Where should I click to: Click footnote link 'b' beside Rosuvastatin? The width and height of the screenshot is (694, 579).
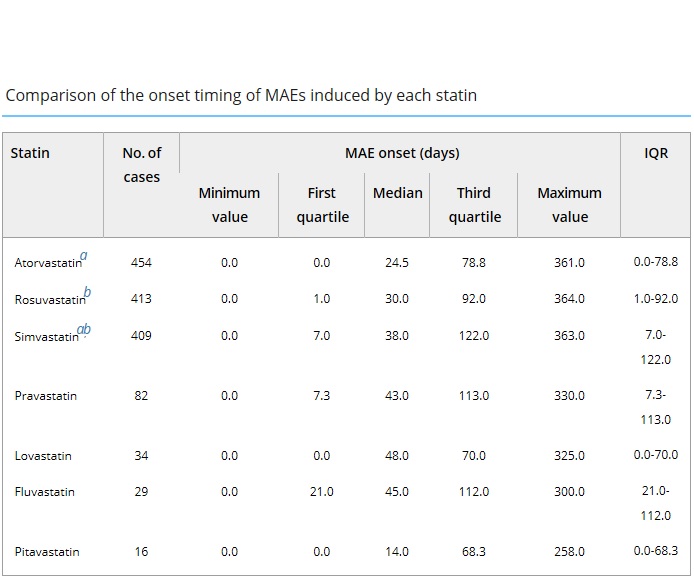pyautogui.click(x=87, y=292)
